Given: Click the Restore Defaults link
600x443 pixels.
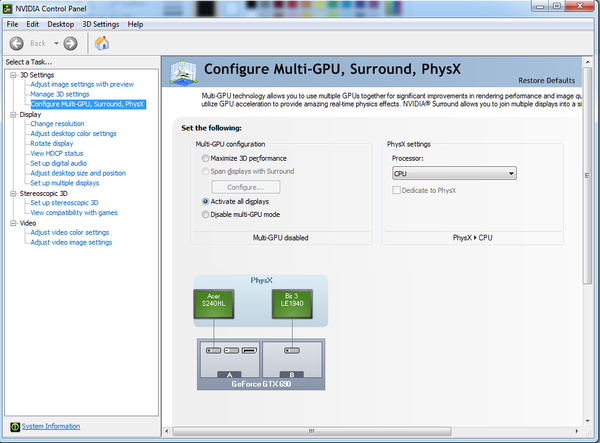Looking at the screenshot, I should tap(545, 80).
